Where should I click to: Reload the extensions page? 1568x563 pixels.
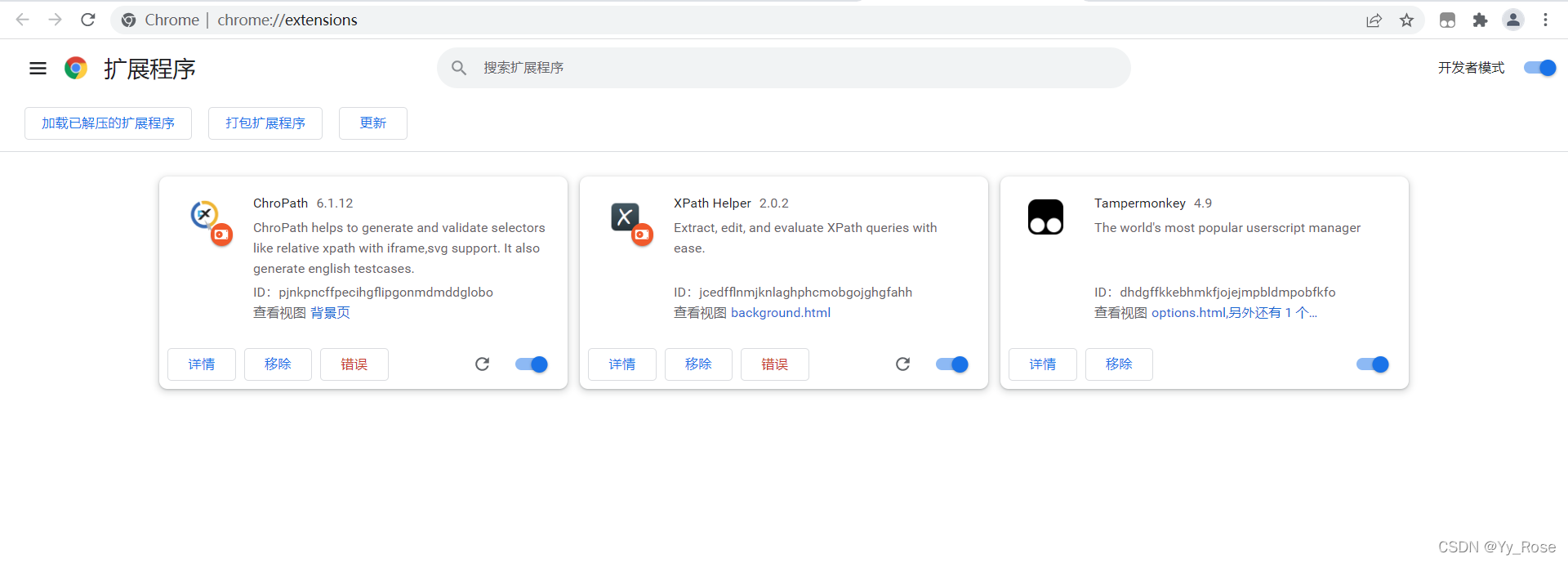click(88, 20)
